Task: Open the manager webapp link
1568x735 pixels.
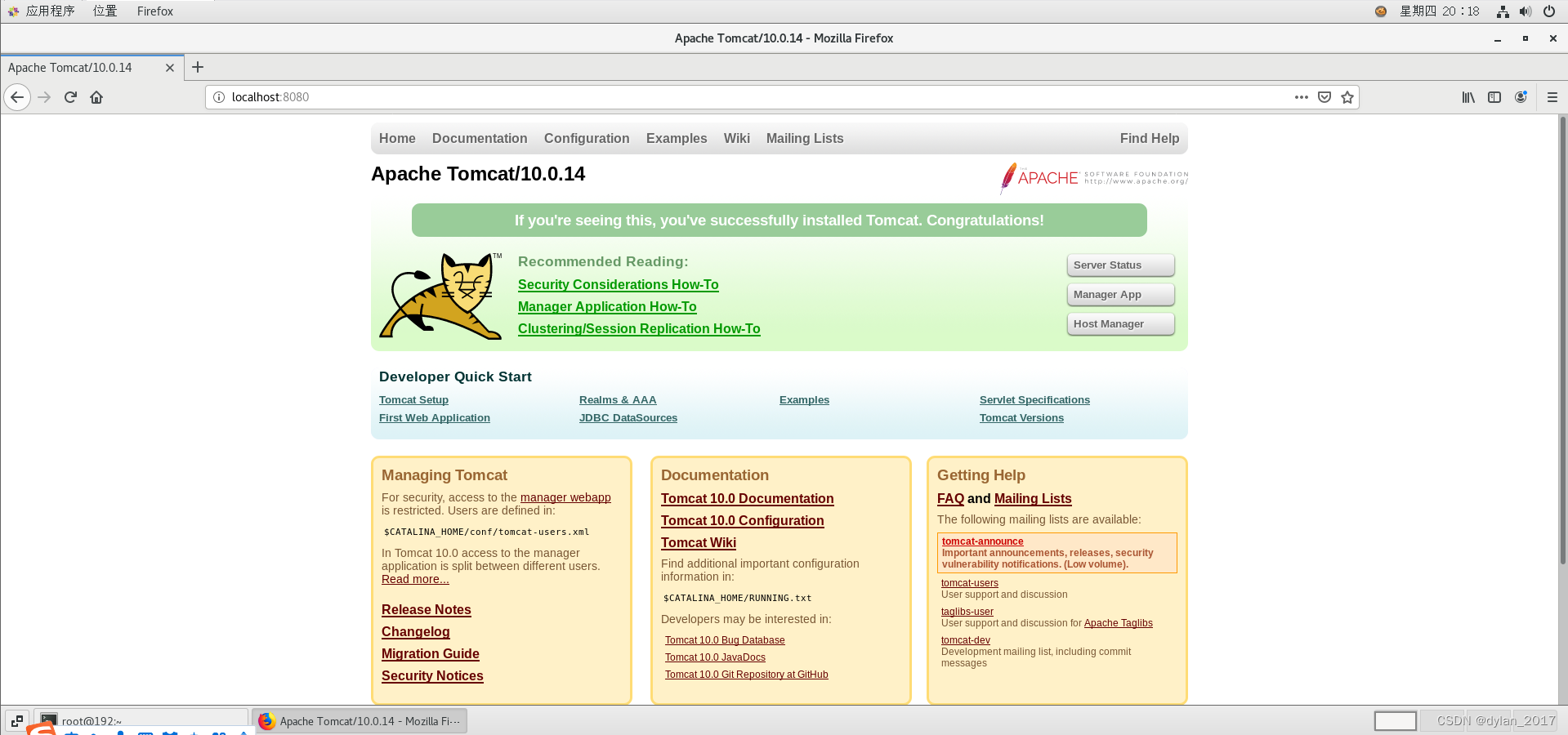Action: (x=565, y=497)
